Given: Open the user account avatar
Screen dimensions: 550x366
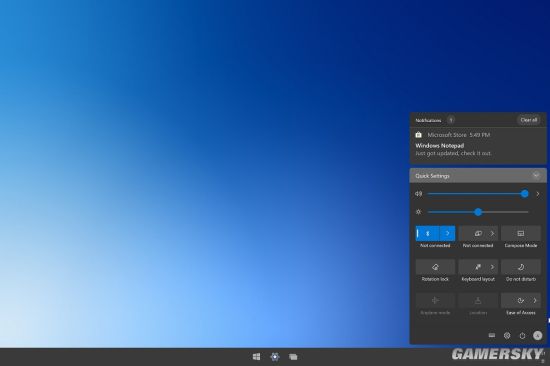Looking at the screenshot, I should click(x=537, y=336).
